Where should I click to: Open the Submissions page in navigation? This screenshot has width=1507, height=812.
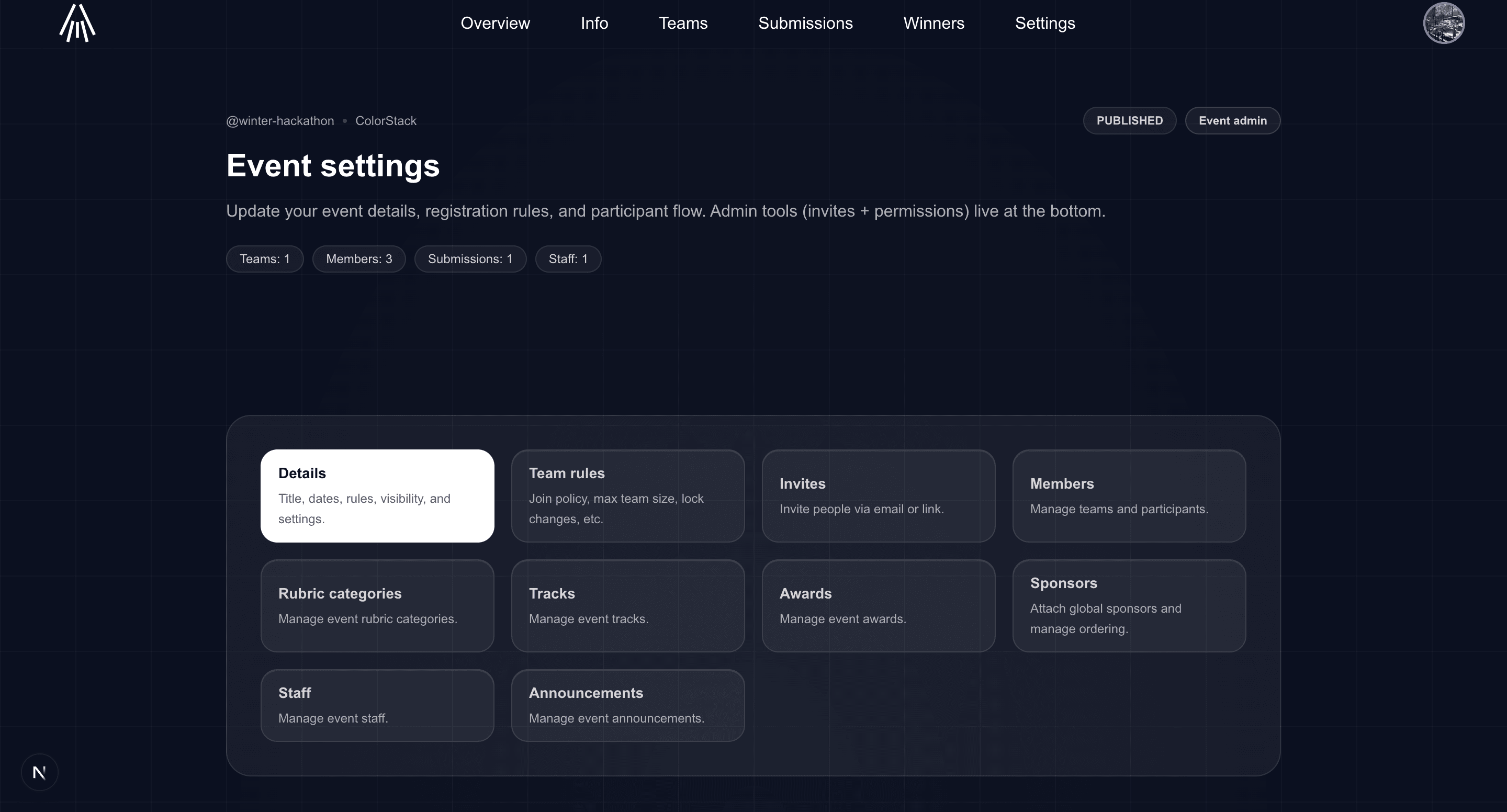point(805,24)
